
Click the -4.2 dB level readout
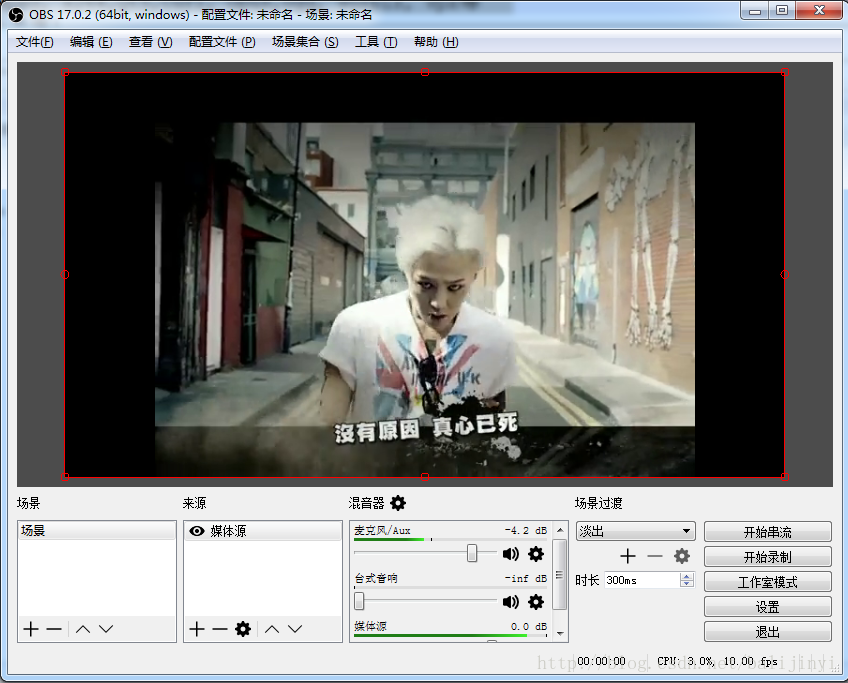pyautogui.click(x=526, y=531)
